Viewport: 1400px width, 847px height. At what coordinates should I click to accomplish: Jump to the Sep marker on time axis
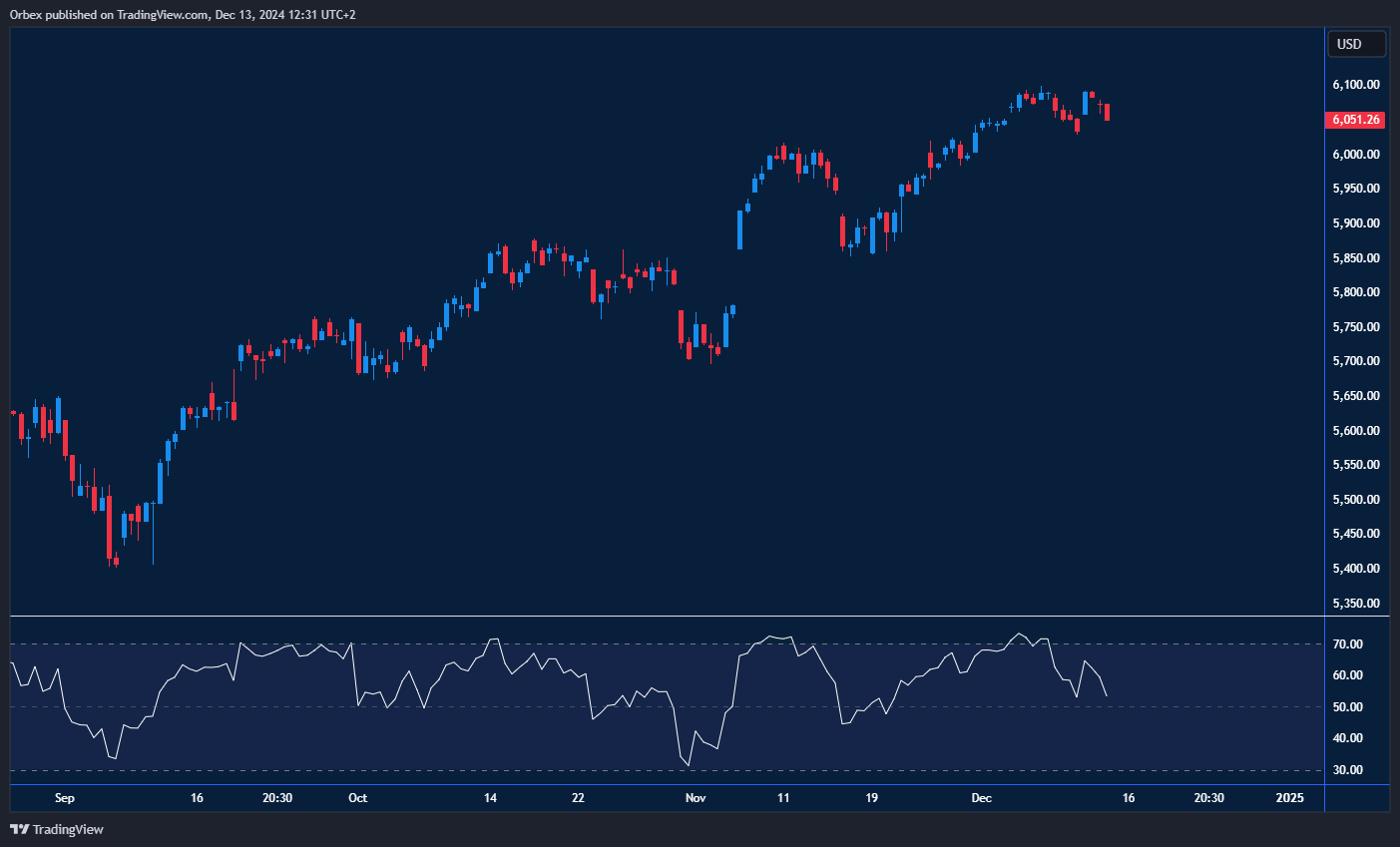[x=64, y=798]
